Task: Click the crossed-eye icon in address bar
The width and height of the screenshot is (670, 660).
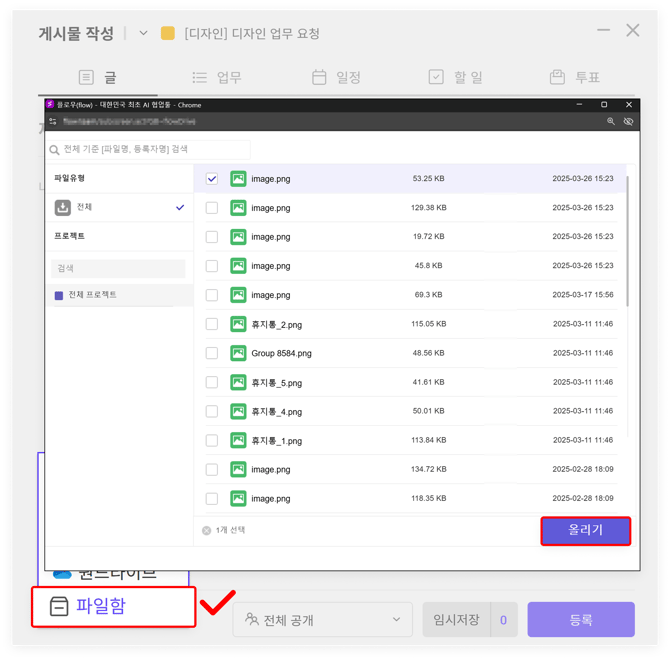Action: tap(628, 122)
